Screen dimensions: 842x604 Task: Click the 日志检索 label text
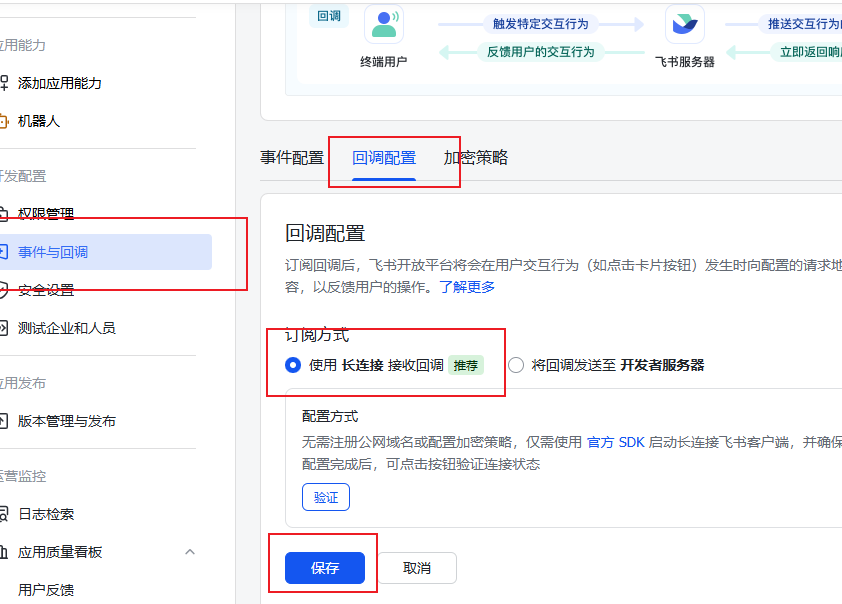(x=46, y=514)
